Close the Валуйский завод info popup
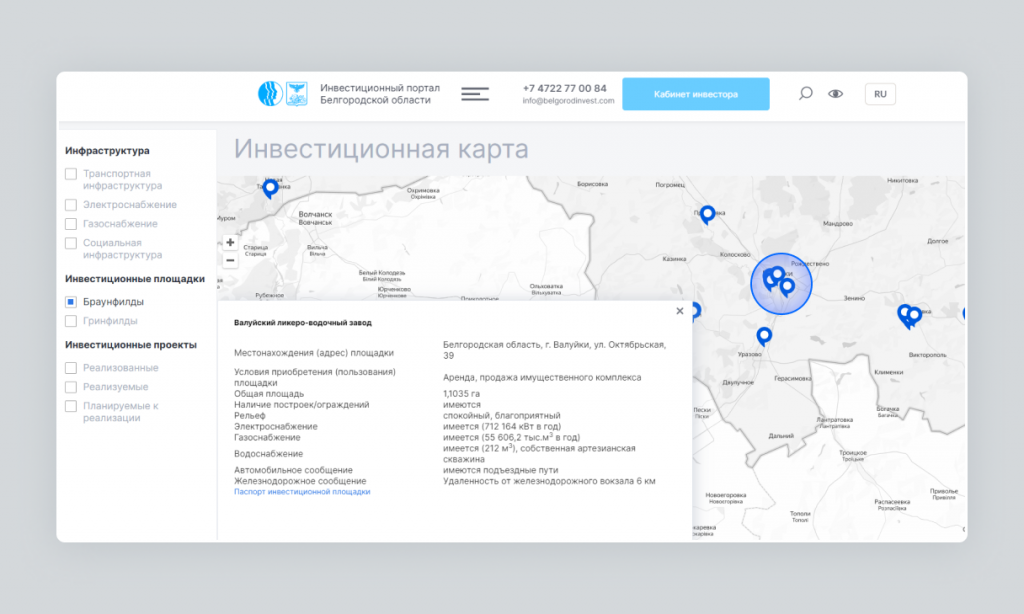 pos(680,311)
